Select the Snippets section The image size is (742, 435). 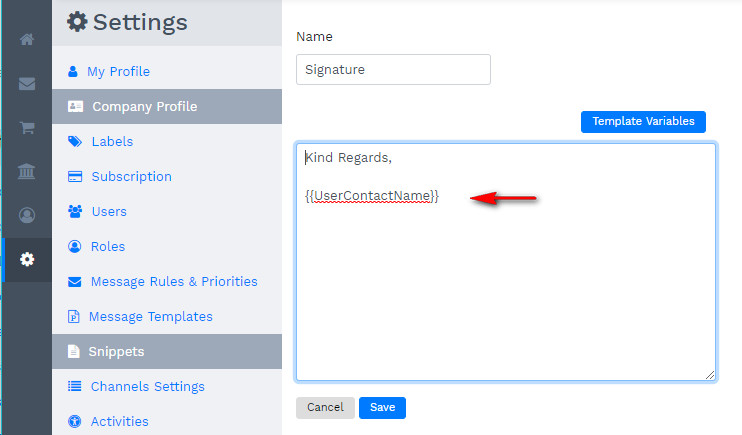[116, 352]
